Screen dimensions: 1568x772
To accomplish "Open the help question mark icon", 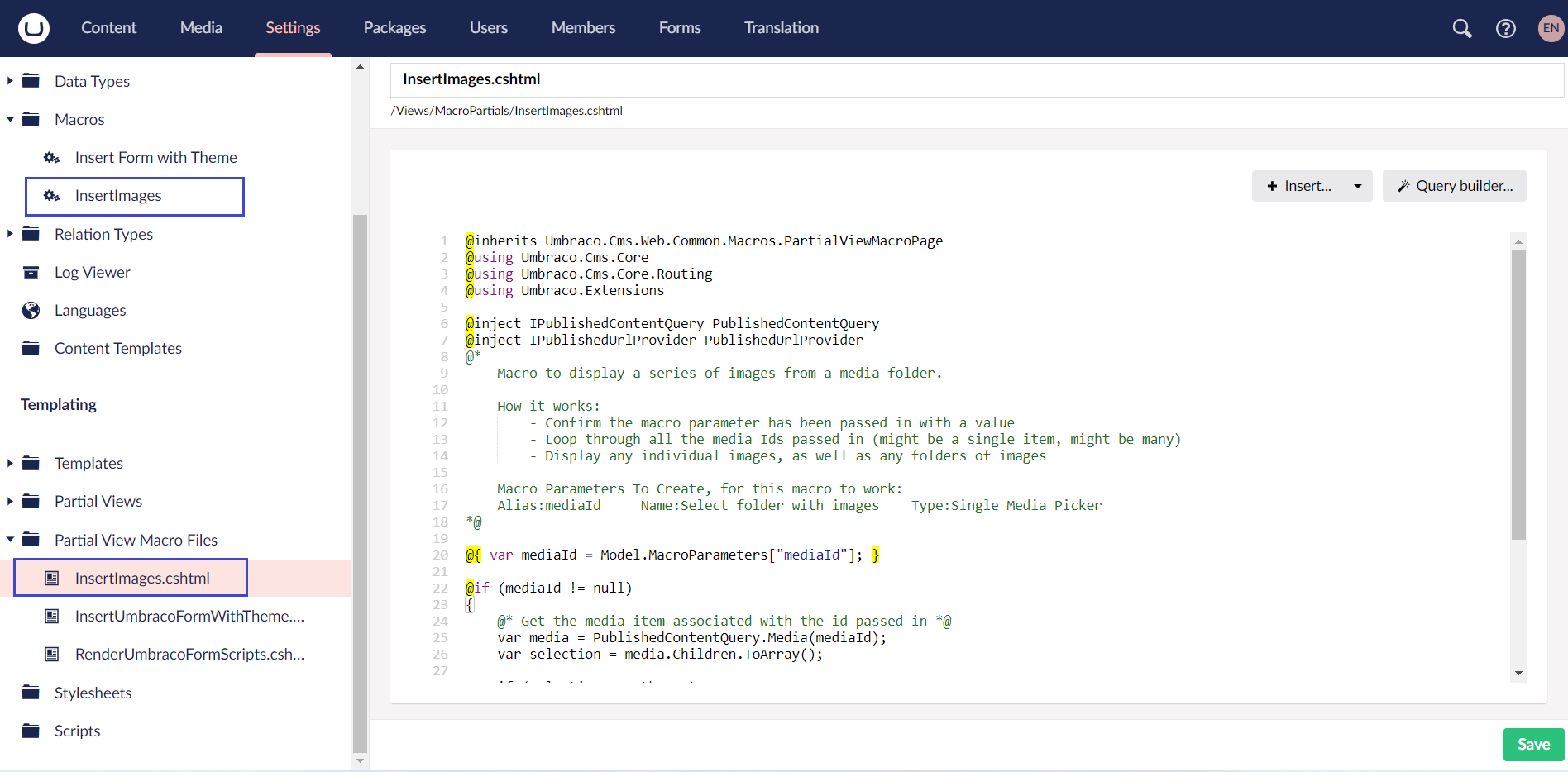I will (x=1505, y=28).
